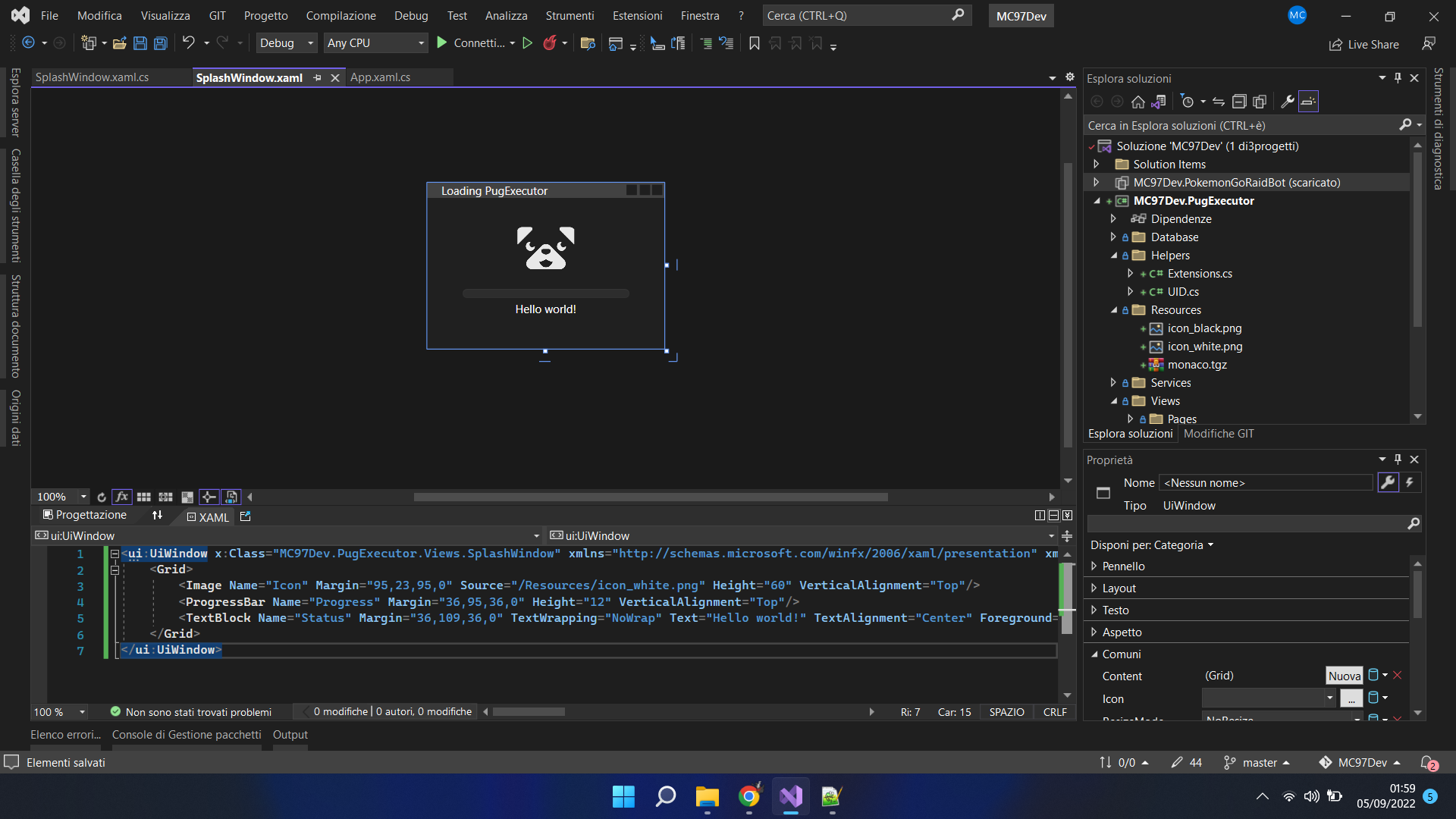Screen dimensions: 1456x819
Task: Expand the Pennello property category
Action: click(x=1094, y=566)
